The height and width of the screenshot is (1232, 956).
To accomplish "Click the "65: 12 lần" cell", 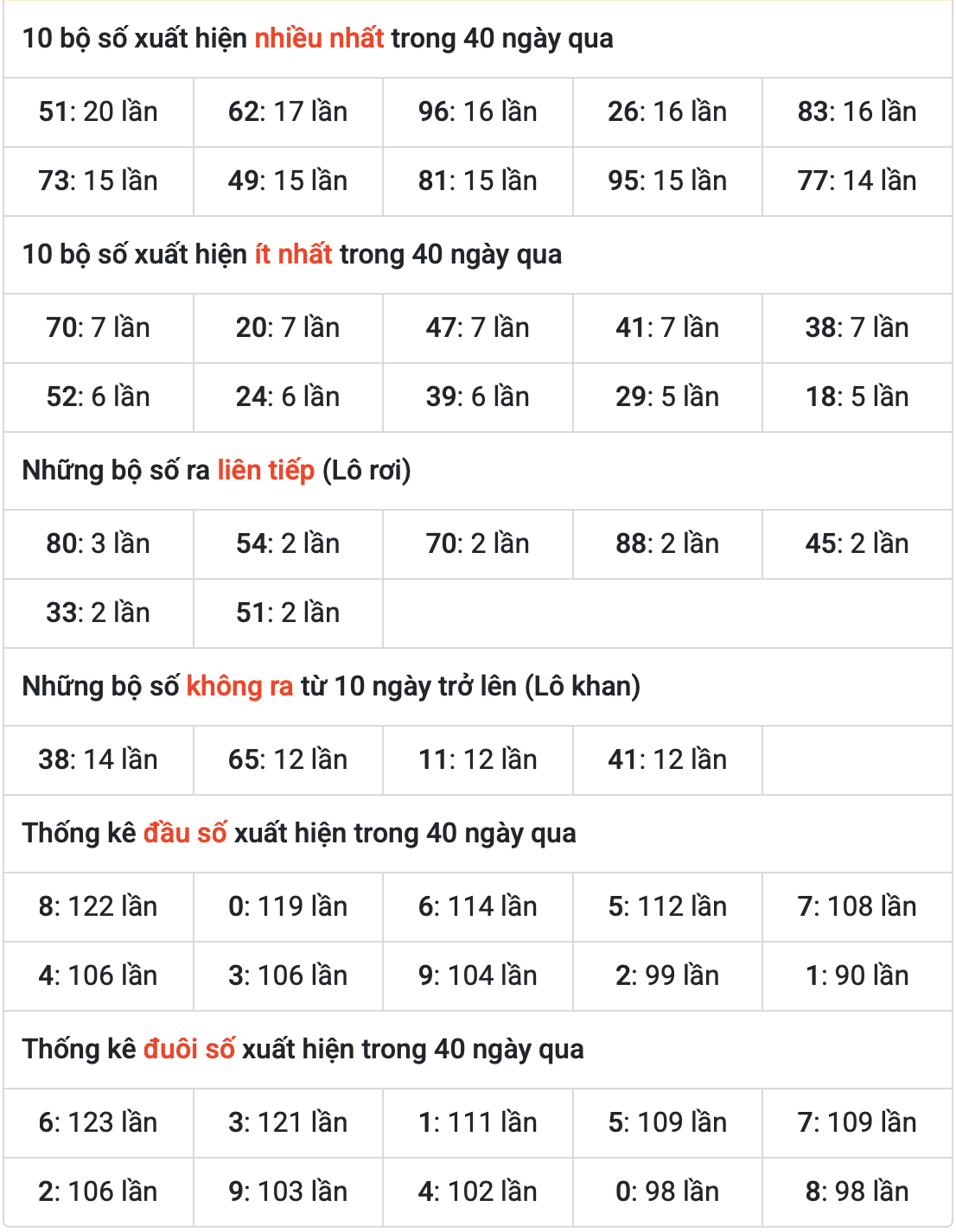I will (288, 760).
